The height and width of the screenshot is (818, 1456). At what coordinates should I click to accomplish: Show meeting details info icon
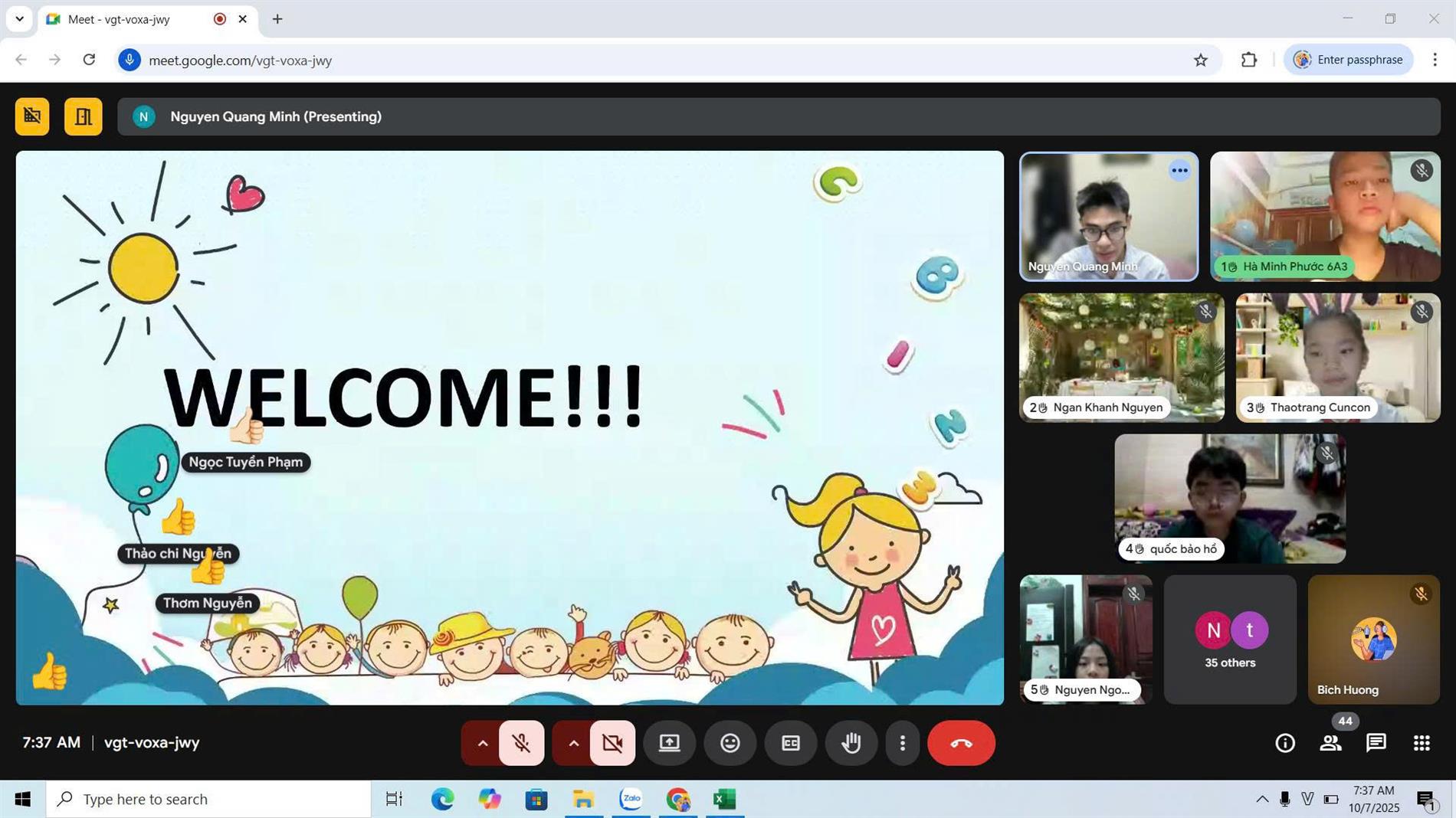(x=1284, y=743)
